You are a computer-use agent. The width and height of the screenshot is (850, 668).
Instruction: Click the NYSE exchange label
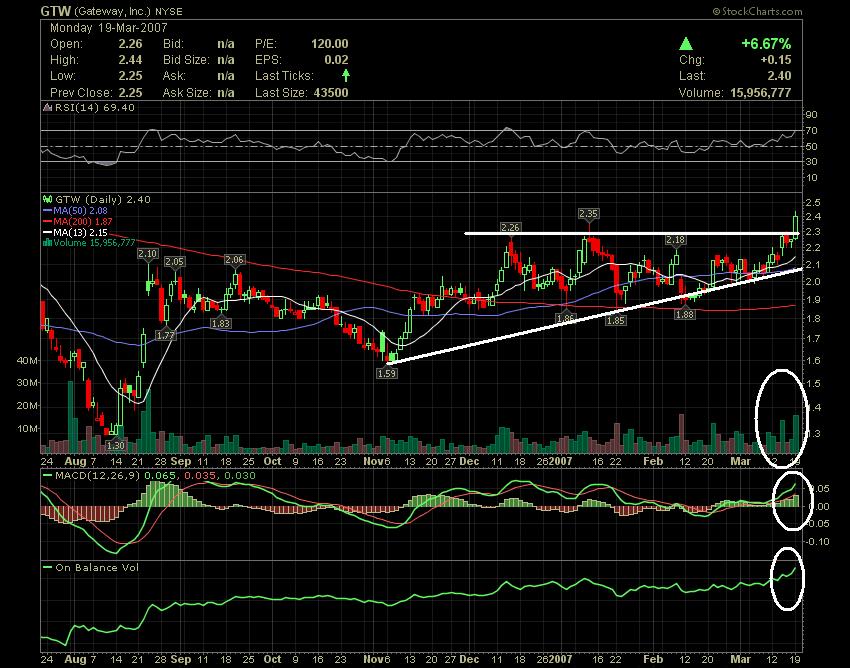click(169, 11)
